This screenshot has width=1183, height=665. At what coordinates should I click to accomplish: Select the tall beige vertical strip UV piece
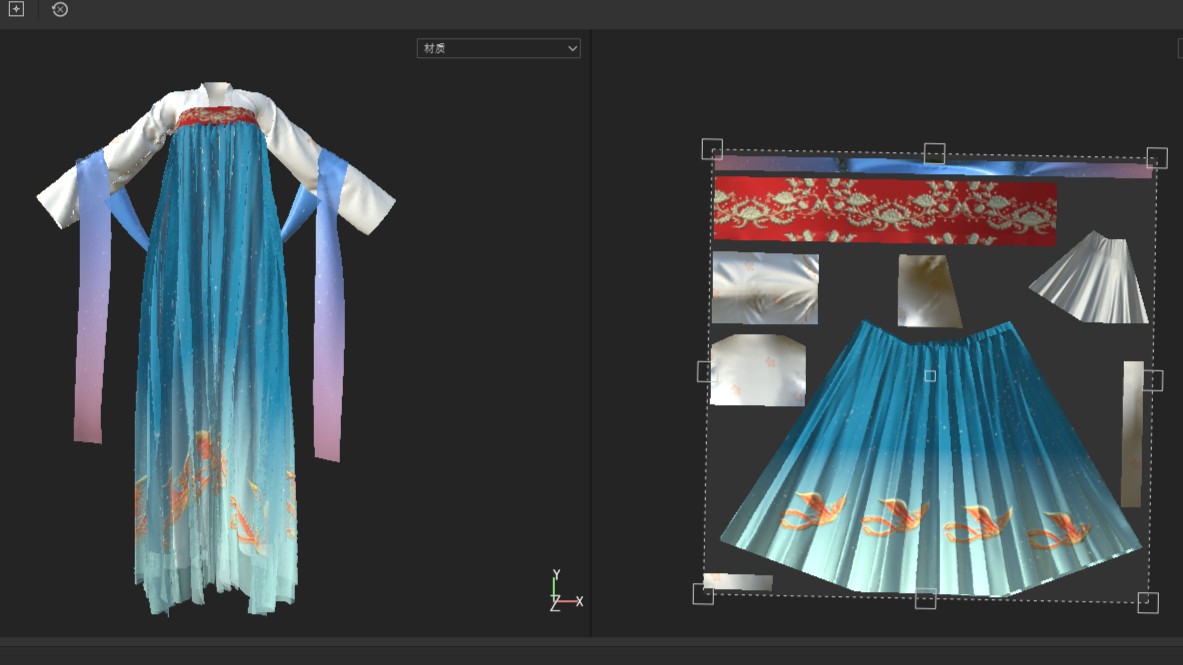1132,433
